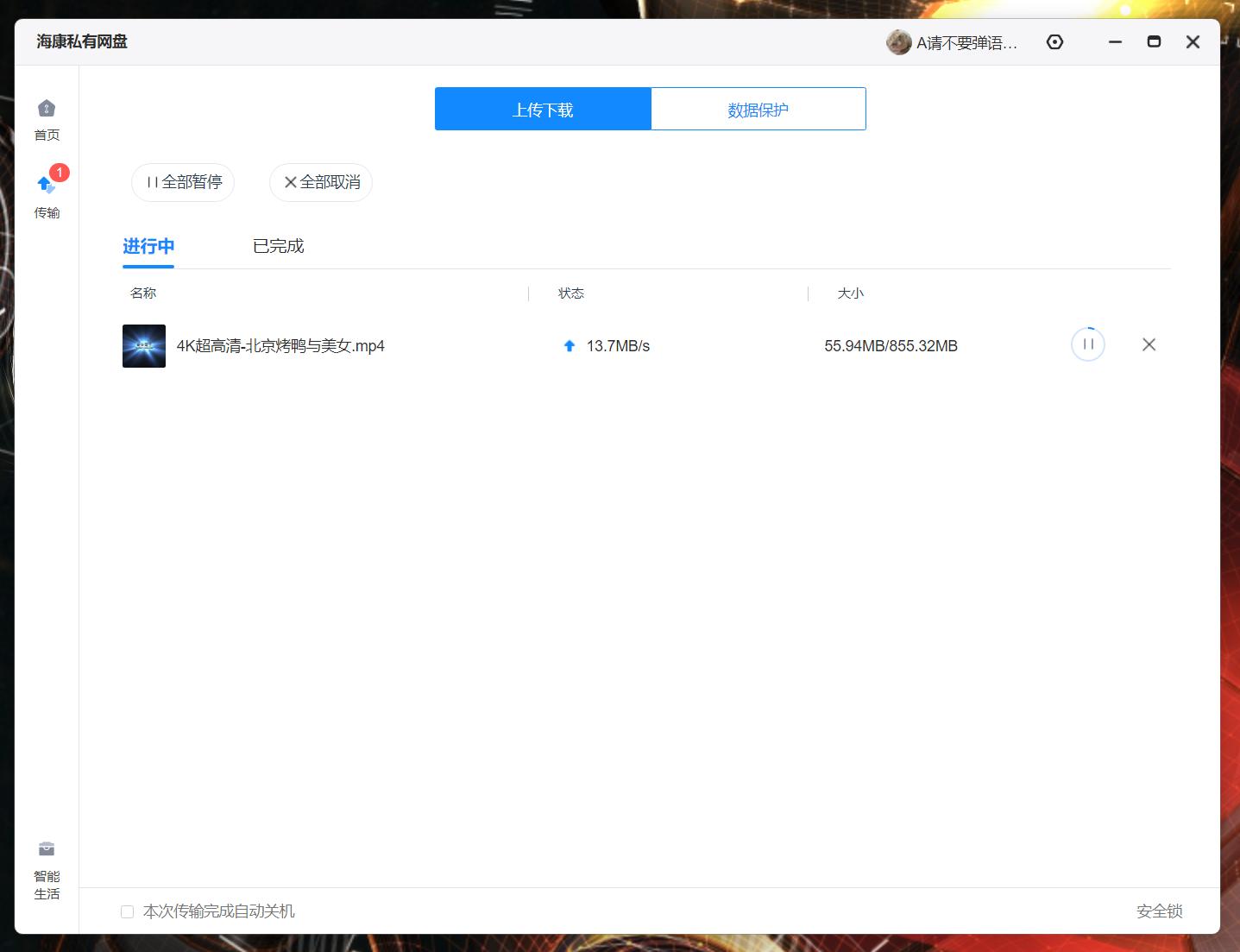Pause the 4K超高清 mp4 upload
Viewport: 1240px width, 952px height.
(1087, 345)
